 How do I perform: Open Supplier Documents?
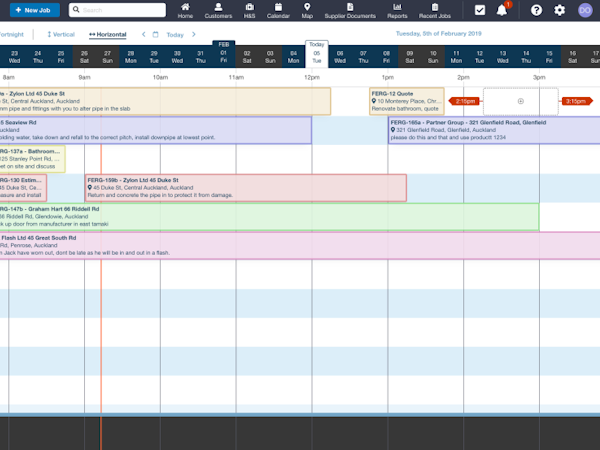350,11
